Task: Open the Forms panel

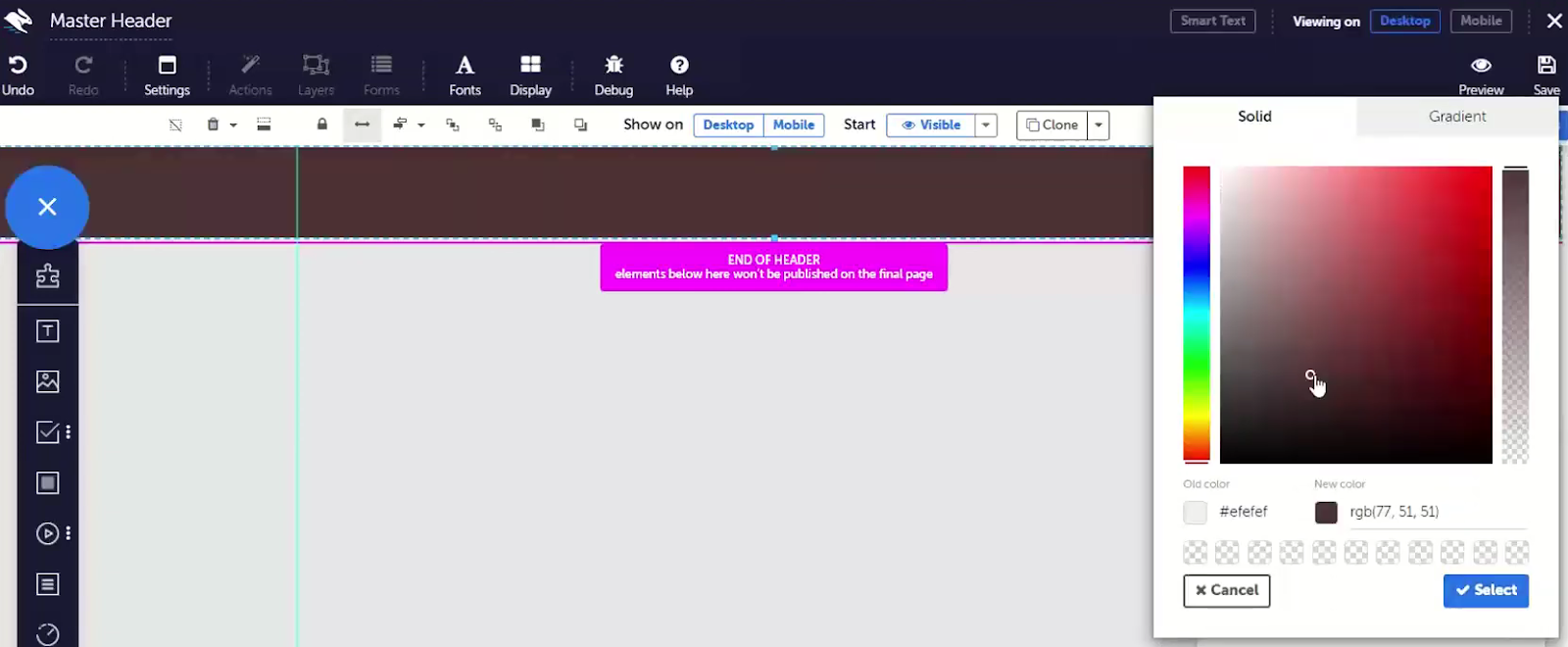Action: tap(381, 75)
